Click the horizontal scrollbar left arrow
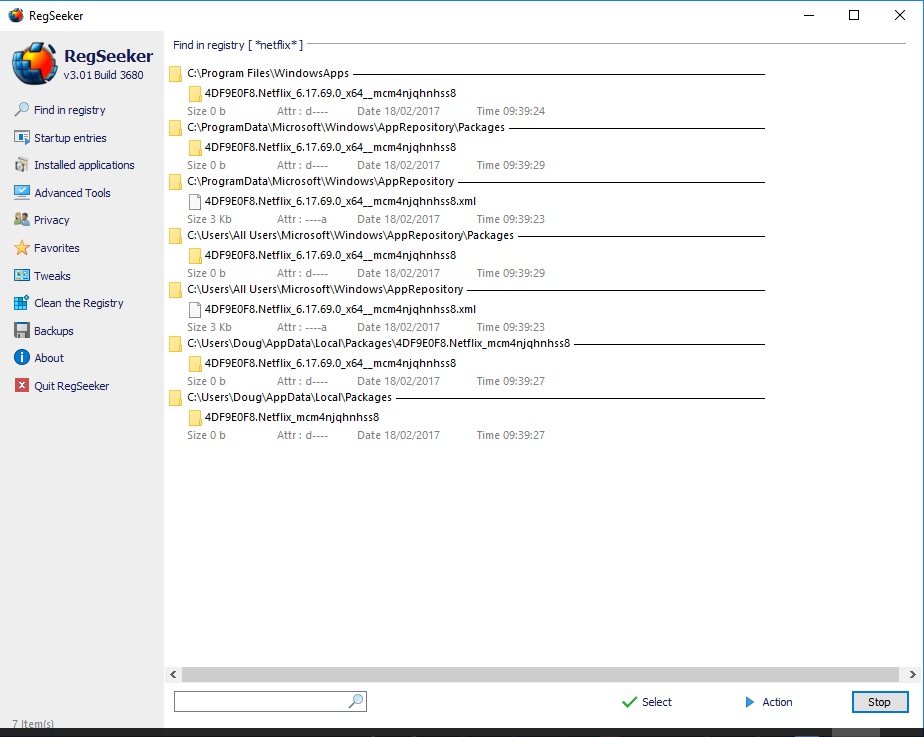Viewport: 924px width, 737px height. 173,674
